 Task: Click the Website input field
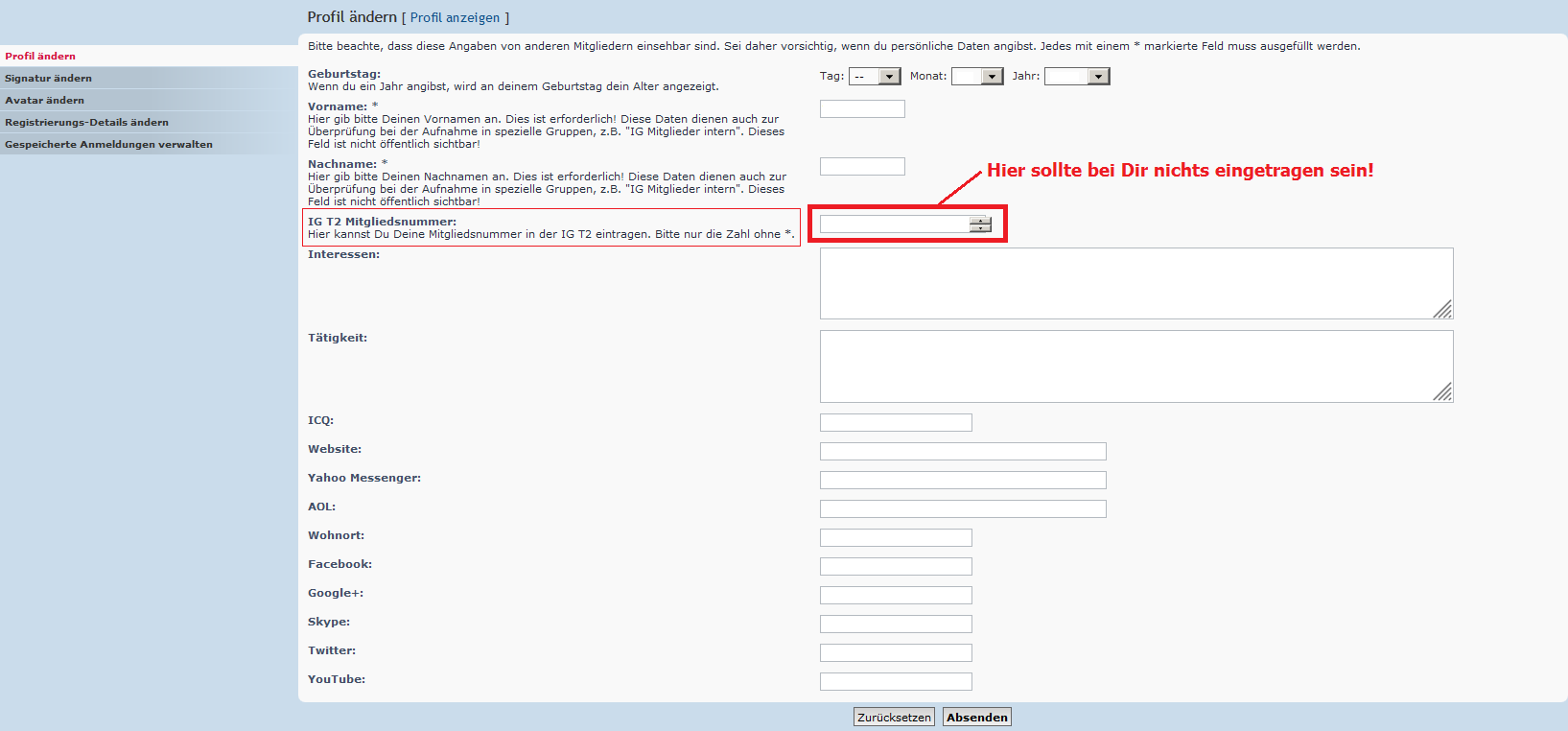click(x=963, y=452)
